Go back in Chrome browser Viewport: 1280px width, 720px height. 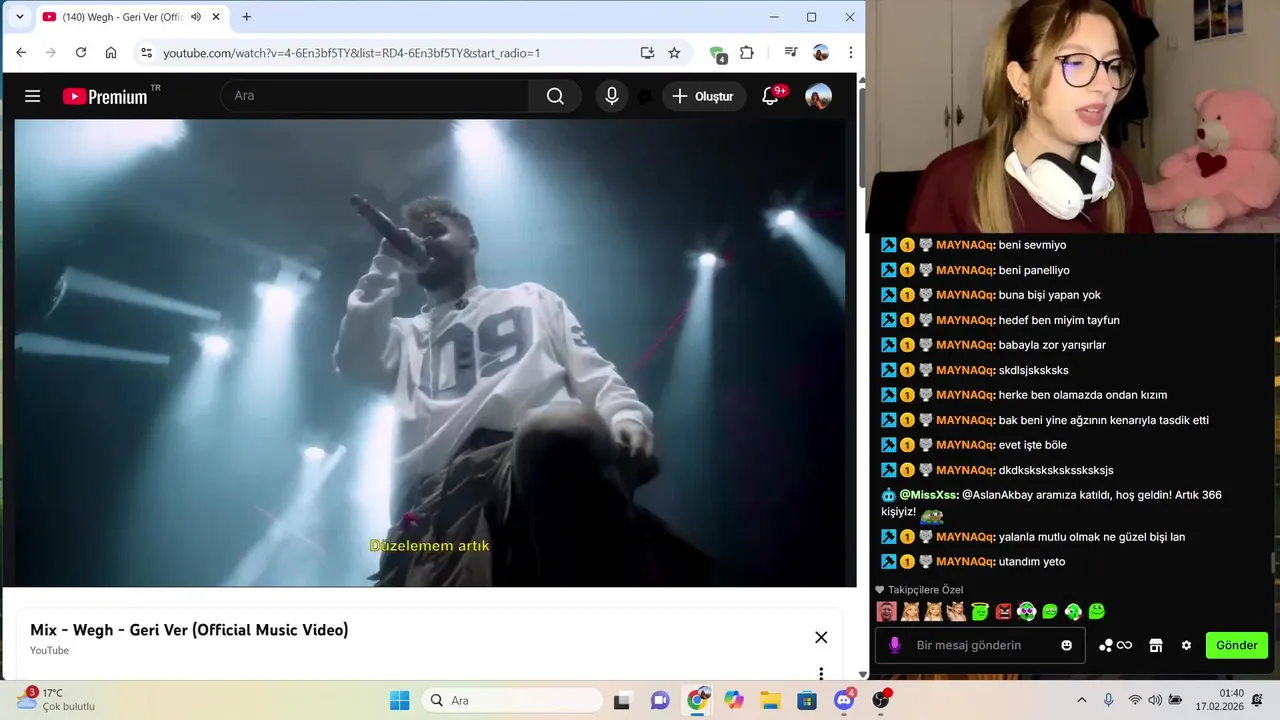coord(21,53)
